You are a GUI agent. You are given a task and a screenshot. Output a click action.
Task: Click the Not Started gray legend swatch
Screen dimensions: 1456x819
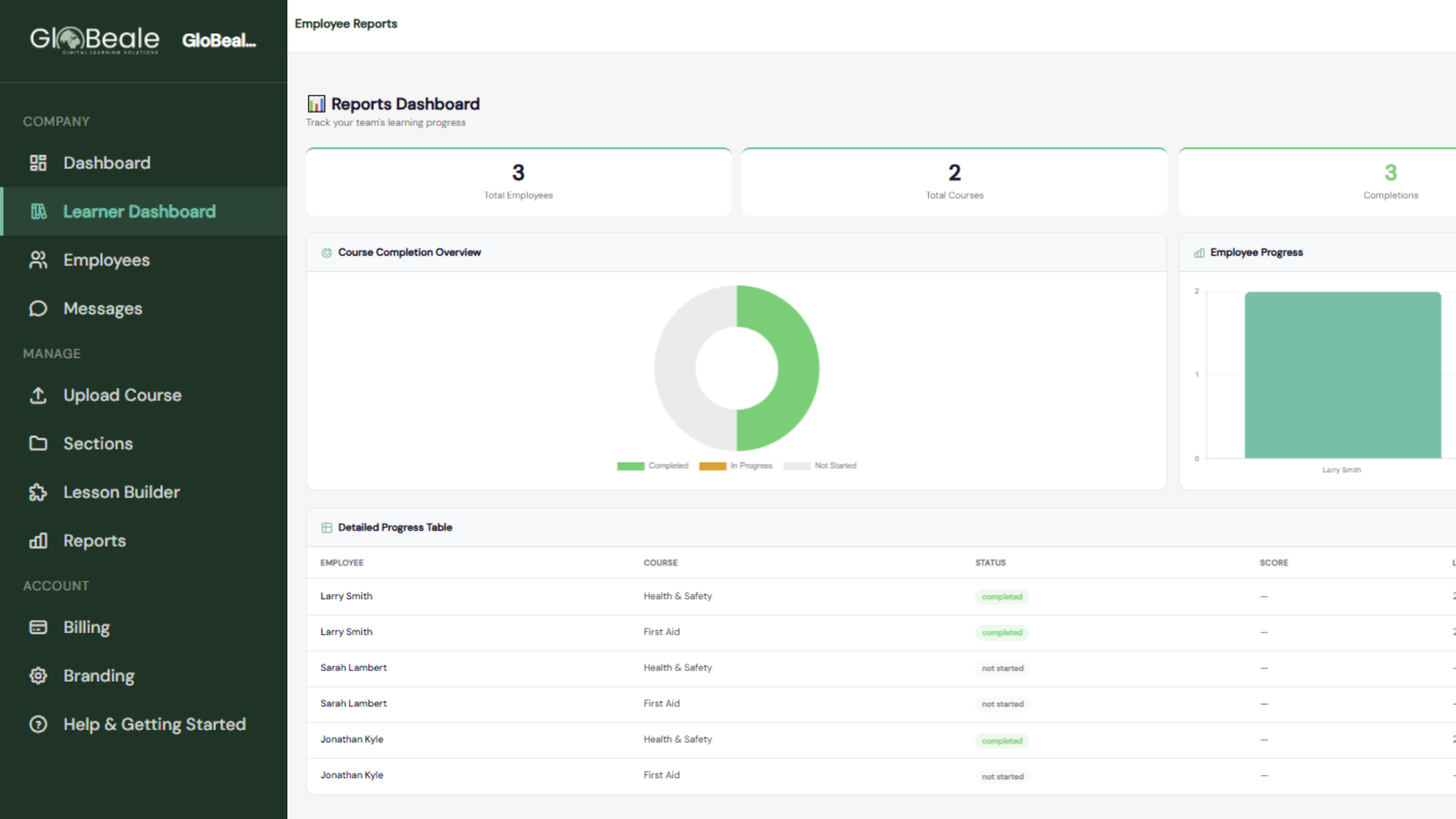point(797,466)
